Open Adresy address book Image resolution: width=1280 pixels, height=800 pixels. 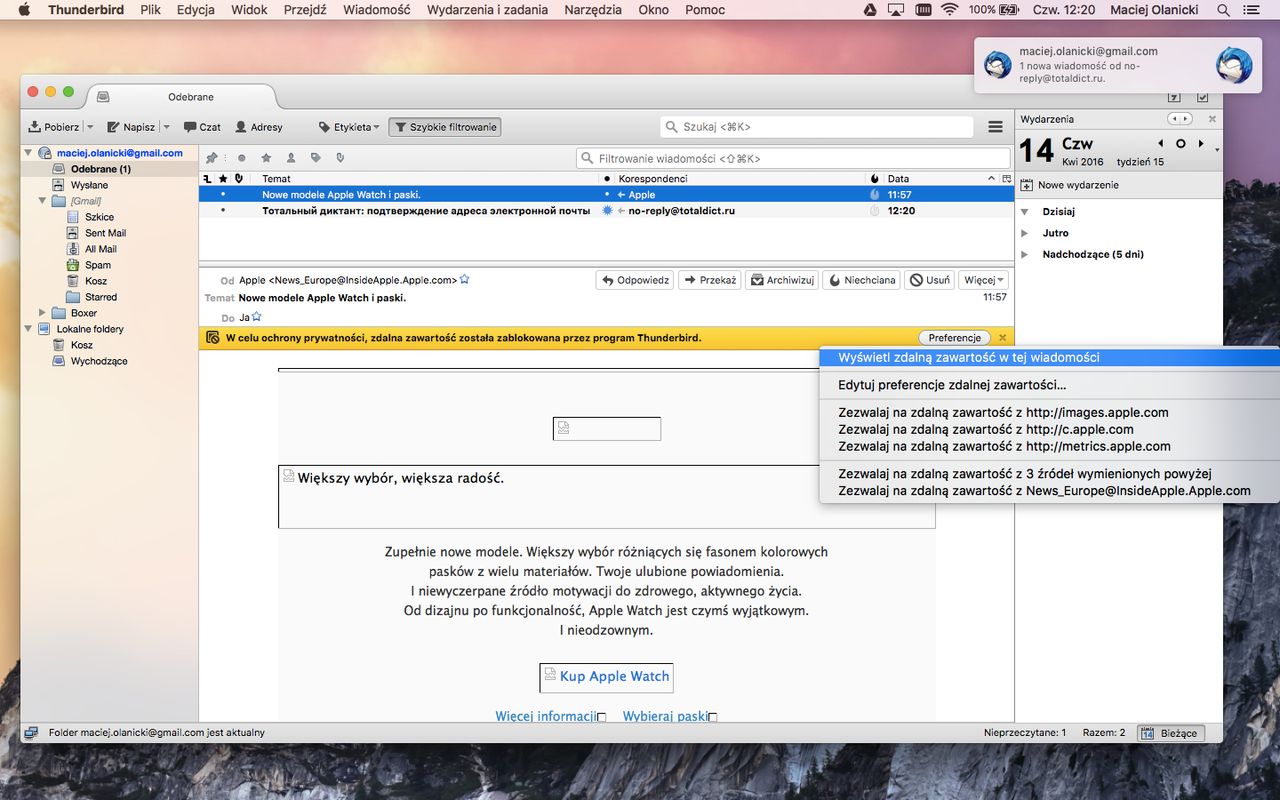258,127
